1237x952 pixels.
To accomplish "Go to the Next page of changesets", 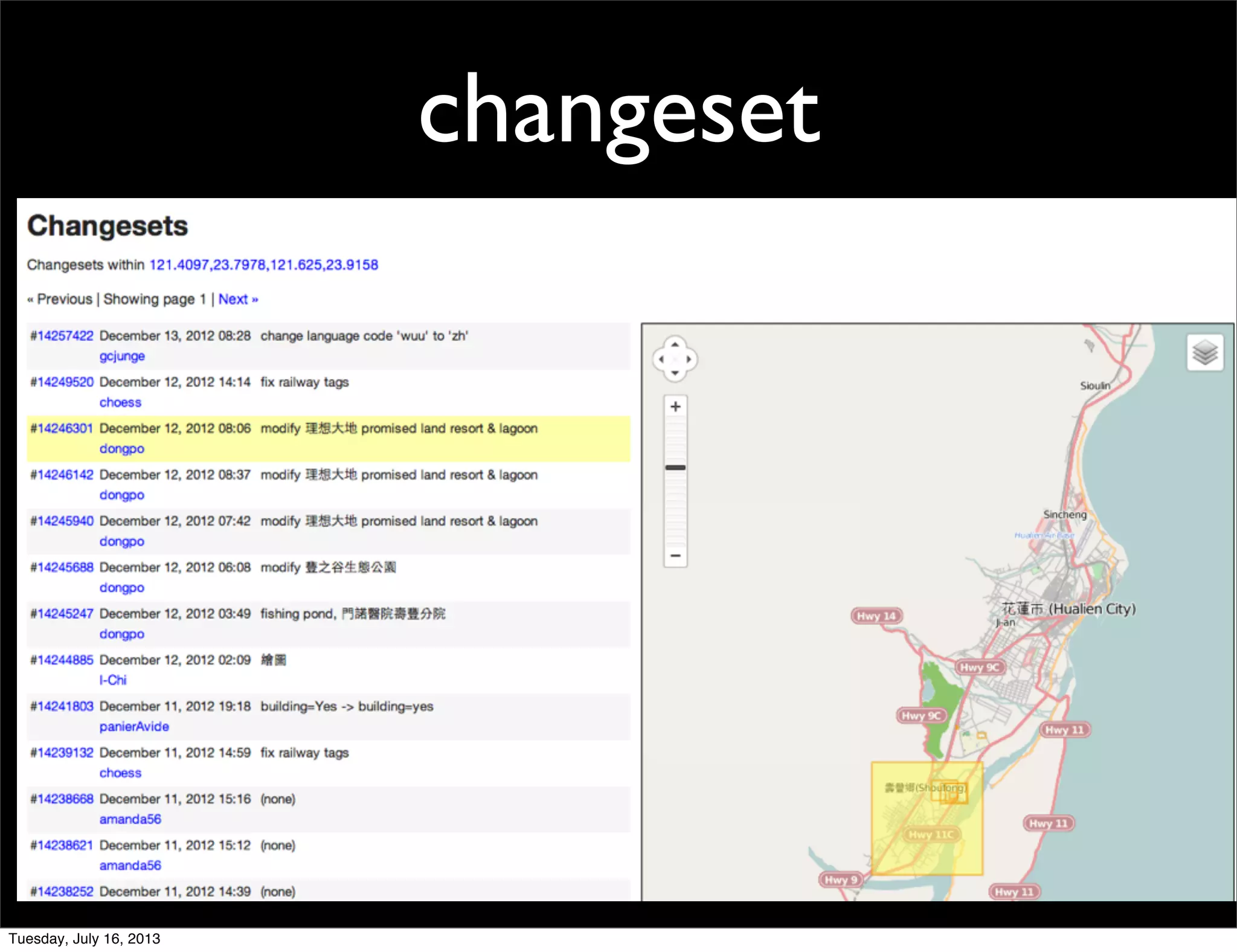I will 238,299.
